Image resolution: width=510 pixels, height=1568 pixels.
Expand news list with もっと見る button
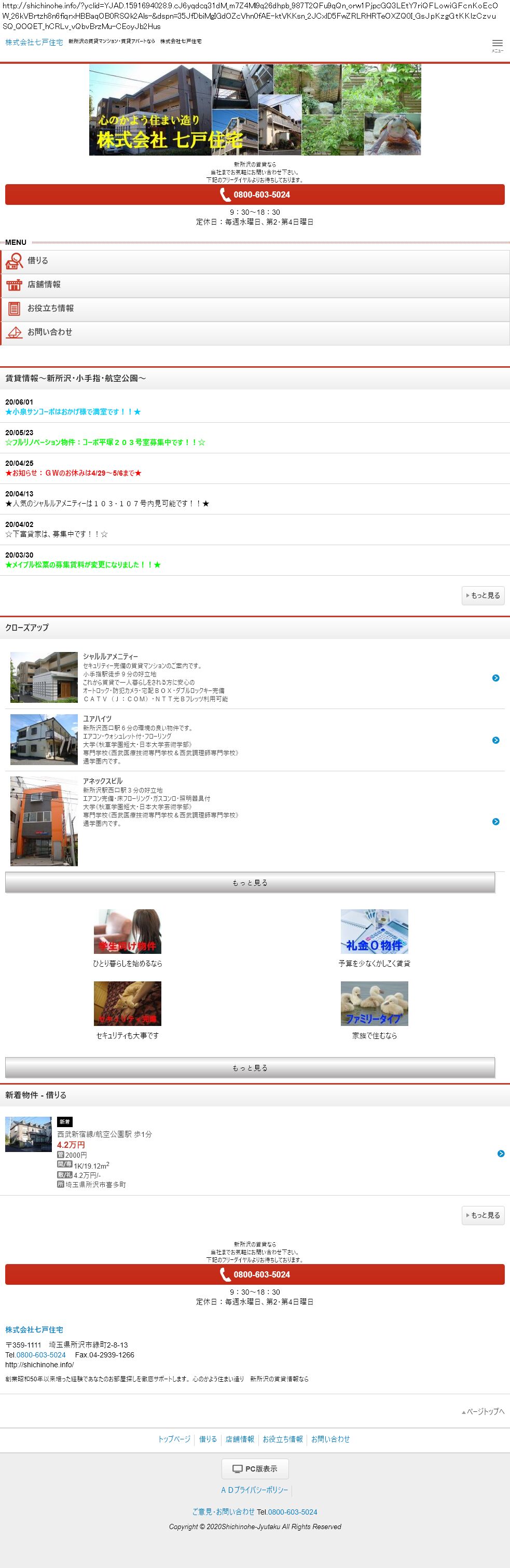point(483,595)
